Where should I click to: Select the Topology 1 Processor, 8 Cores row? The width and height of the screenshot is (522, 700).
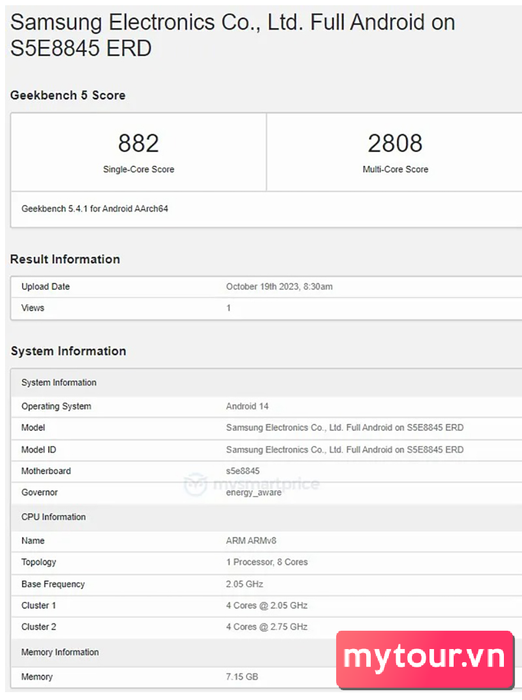(x=267, y=562)
